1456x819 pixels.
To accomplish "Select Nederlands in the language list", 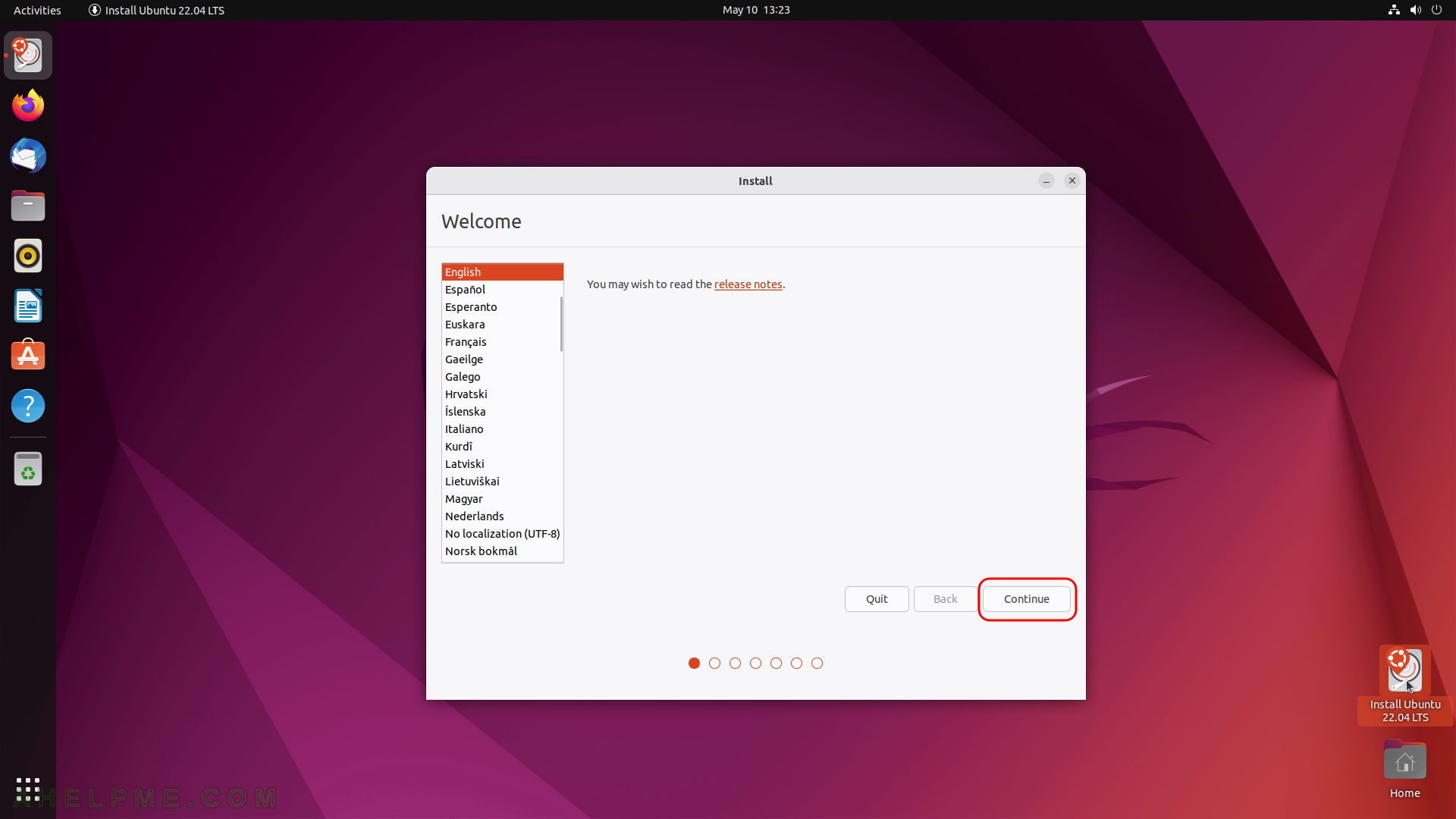I will click(503, 516).
